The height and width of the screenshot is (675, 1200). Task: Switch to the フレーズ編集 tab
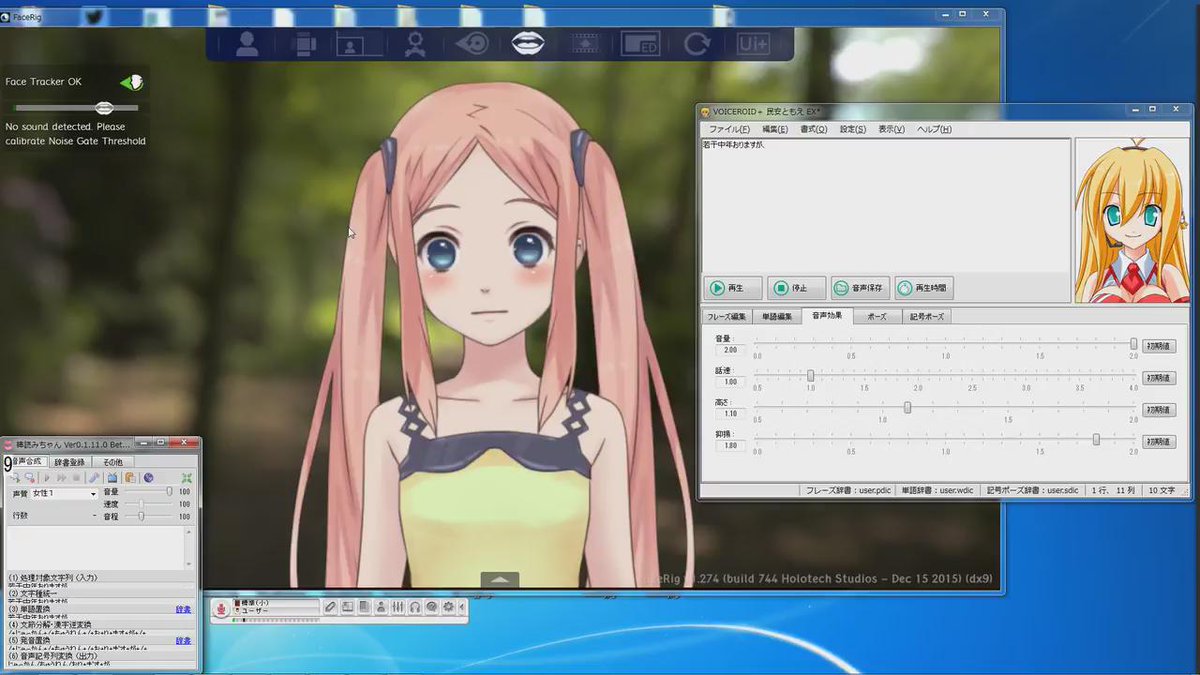coord(727,316)
